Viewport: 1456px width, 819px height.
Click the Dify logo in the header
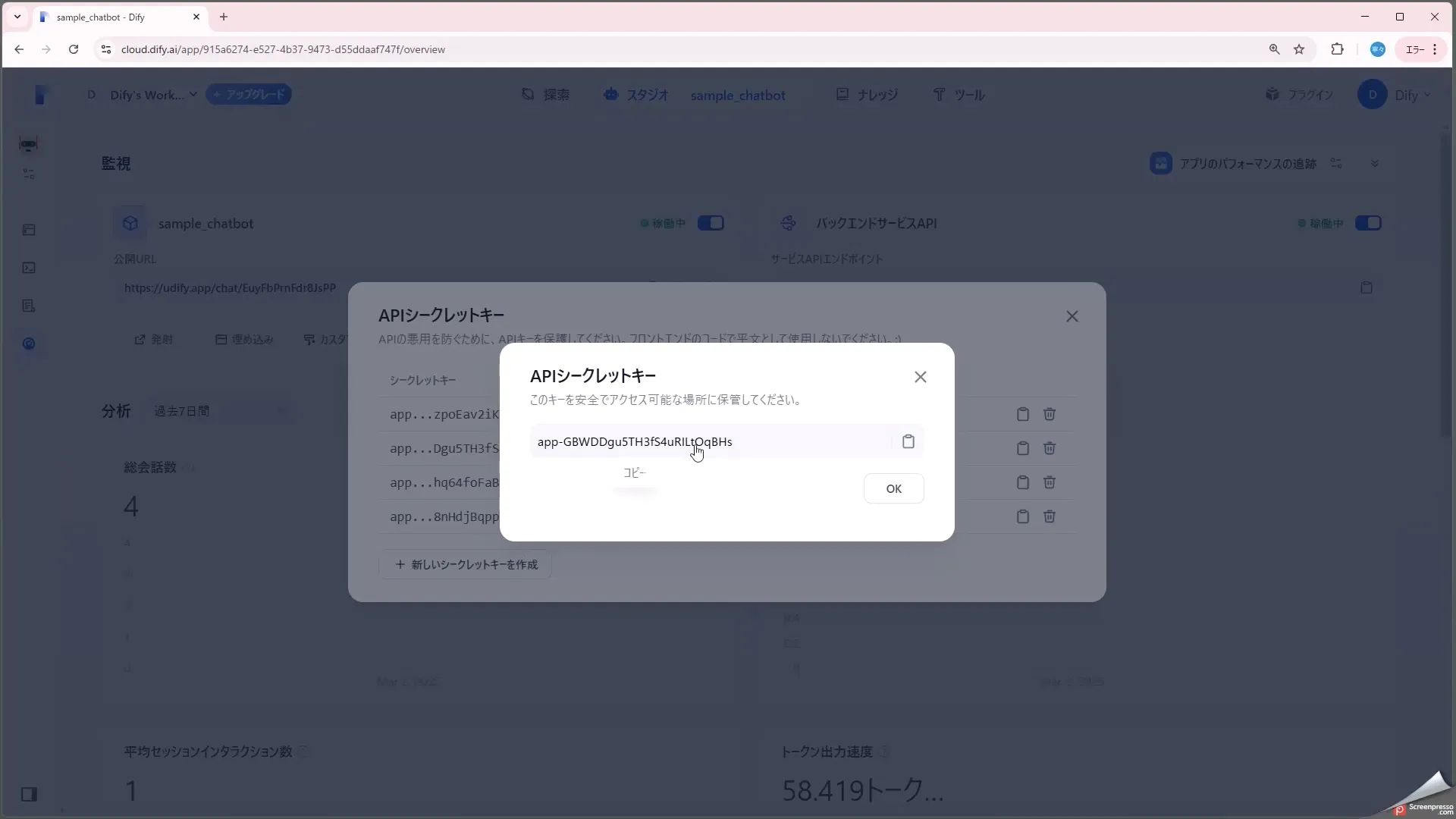click(x=41, y=95)
